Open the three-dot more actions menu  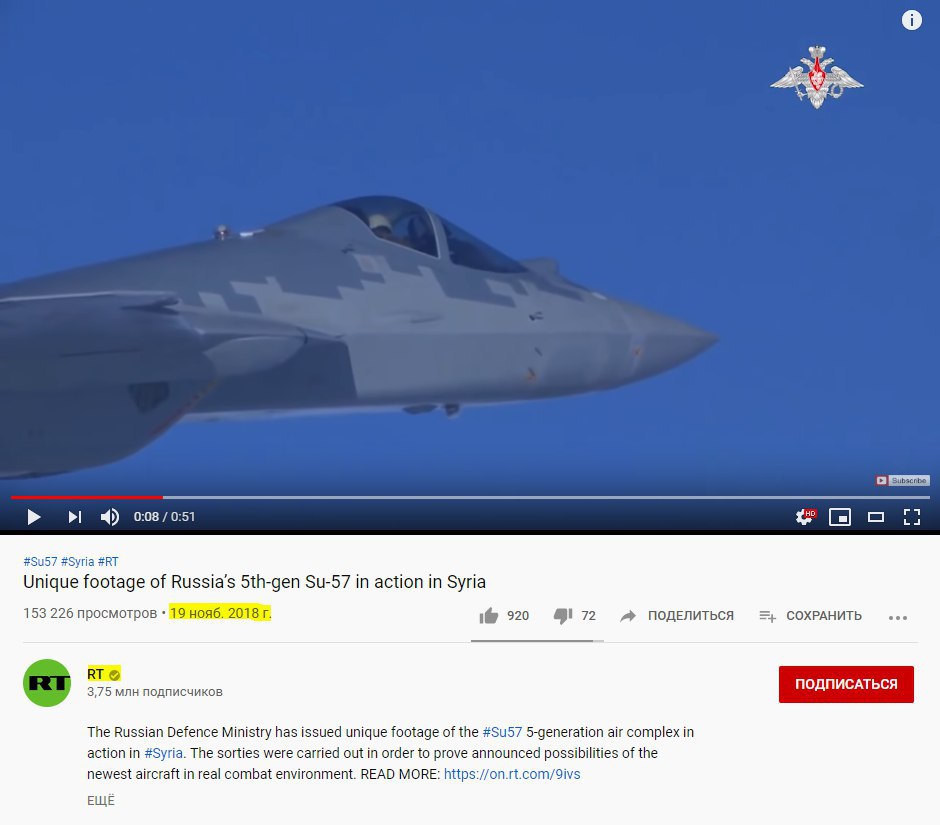pos(897,618)
